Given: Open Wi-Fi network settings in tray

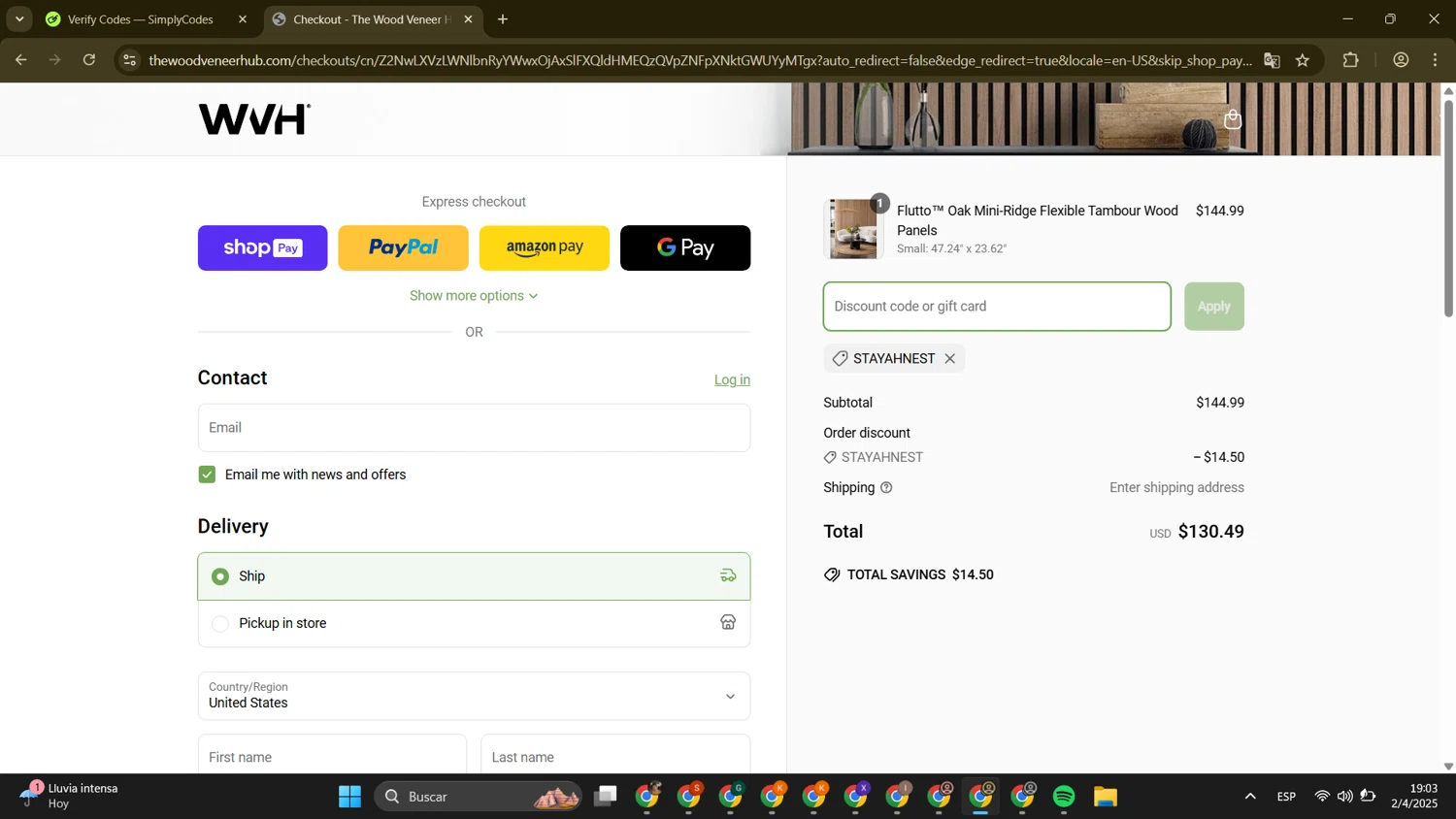Looking at the screenshot, I should click(x=1322, y=797).
